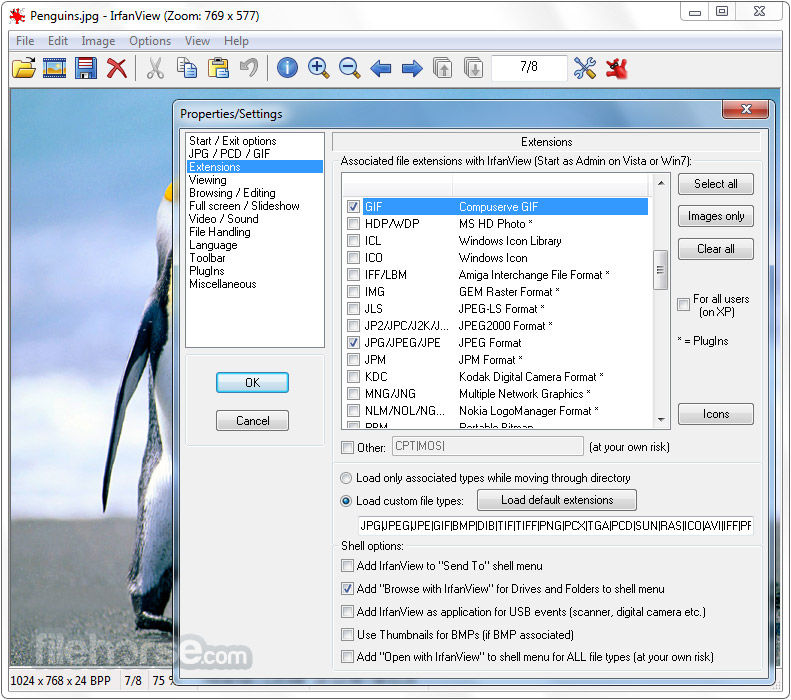Click the extensions list scrollbar thumb
The image size is (791, 700).
click(660, 270)
